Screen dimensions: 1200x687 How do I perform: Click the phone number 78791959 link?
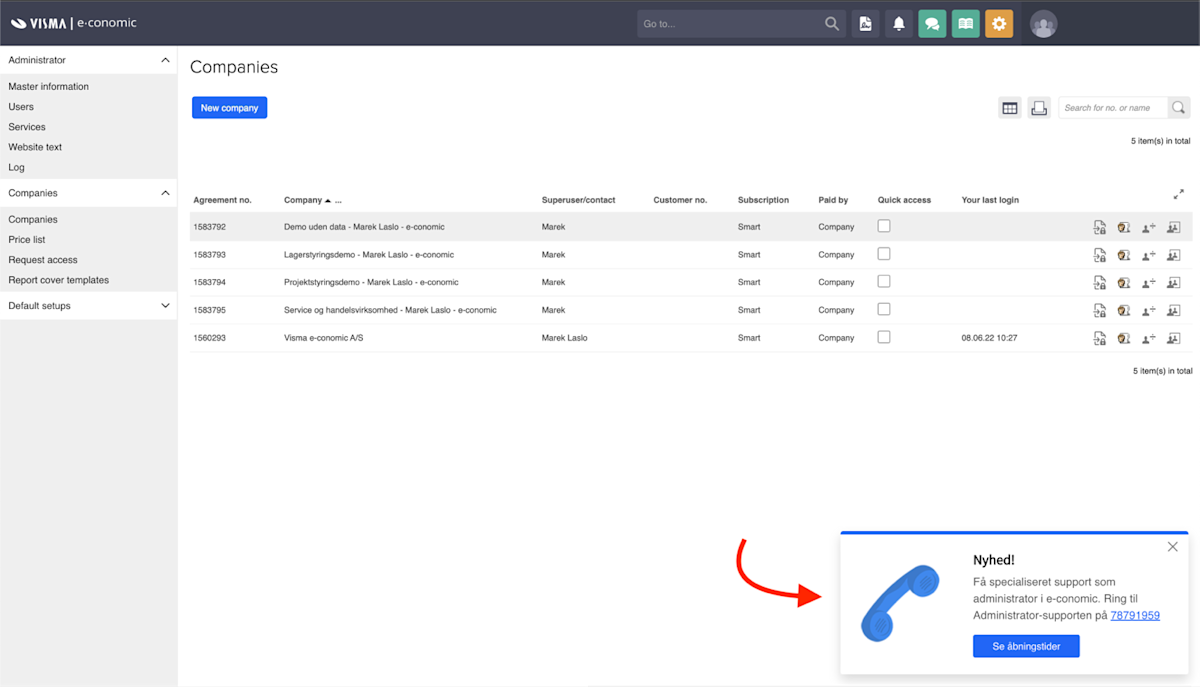click(1135, 616)
